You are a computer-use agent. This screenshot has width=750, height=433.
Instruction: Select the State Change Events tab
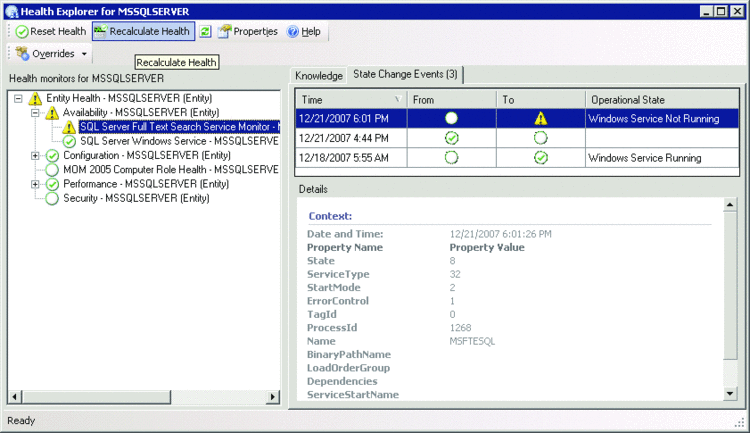(x=405, y=76)
